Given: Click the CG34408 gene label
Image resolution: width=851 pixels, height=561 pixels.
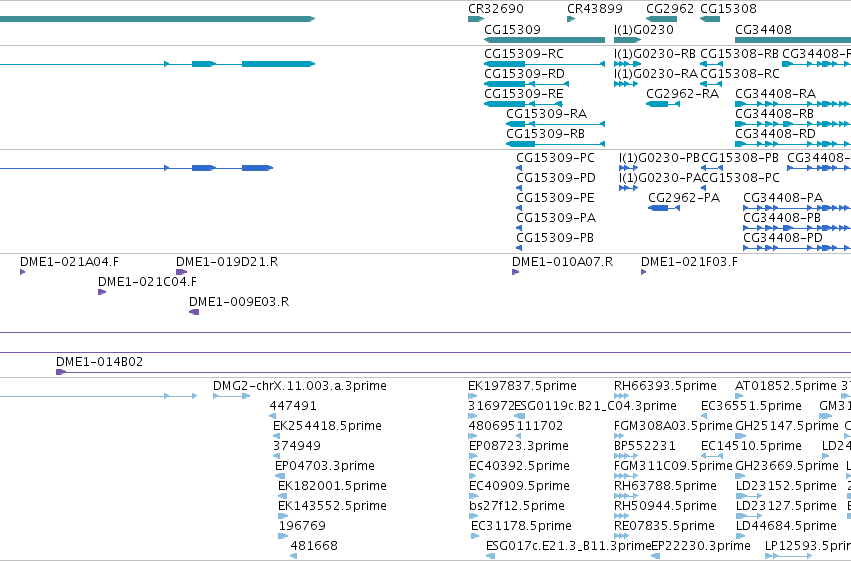Looking at the screenshot, I should 763,29.
